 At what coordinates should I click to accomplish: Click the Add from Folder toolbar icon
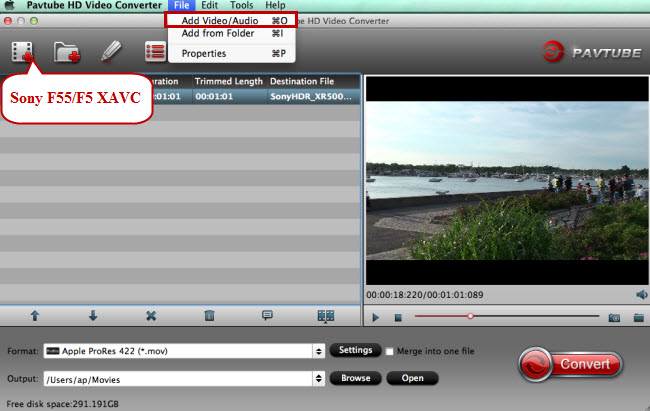(66, 52)
